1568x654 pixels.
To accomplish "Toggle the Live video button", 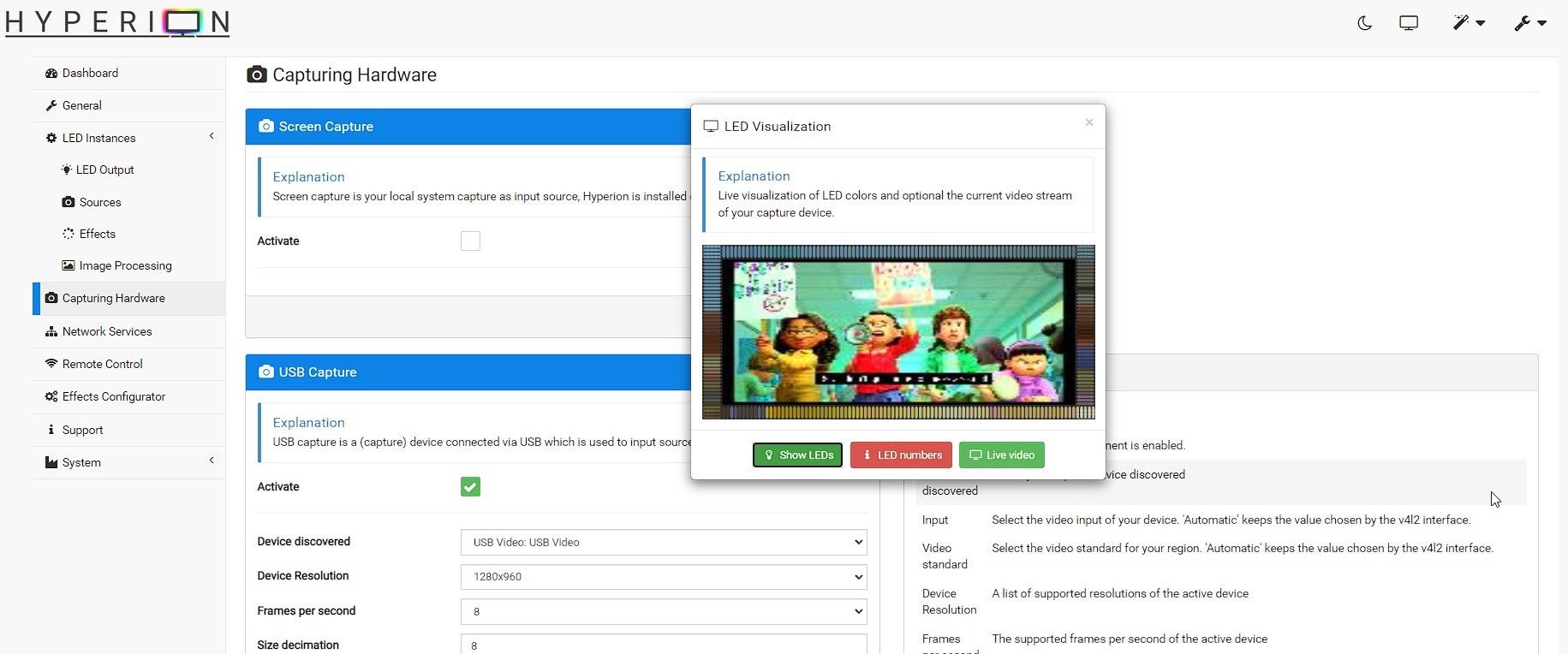I will 1002,455.
